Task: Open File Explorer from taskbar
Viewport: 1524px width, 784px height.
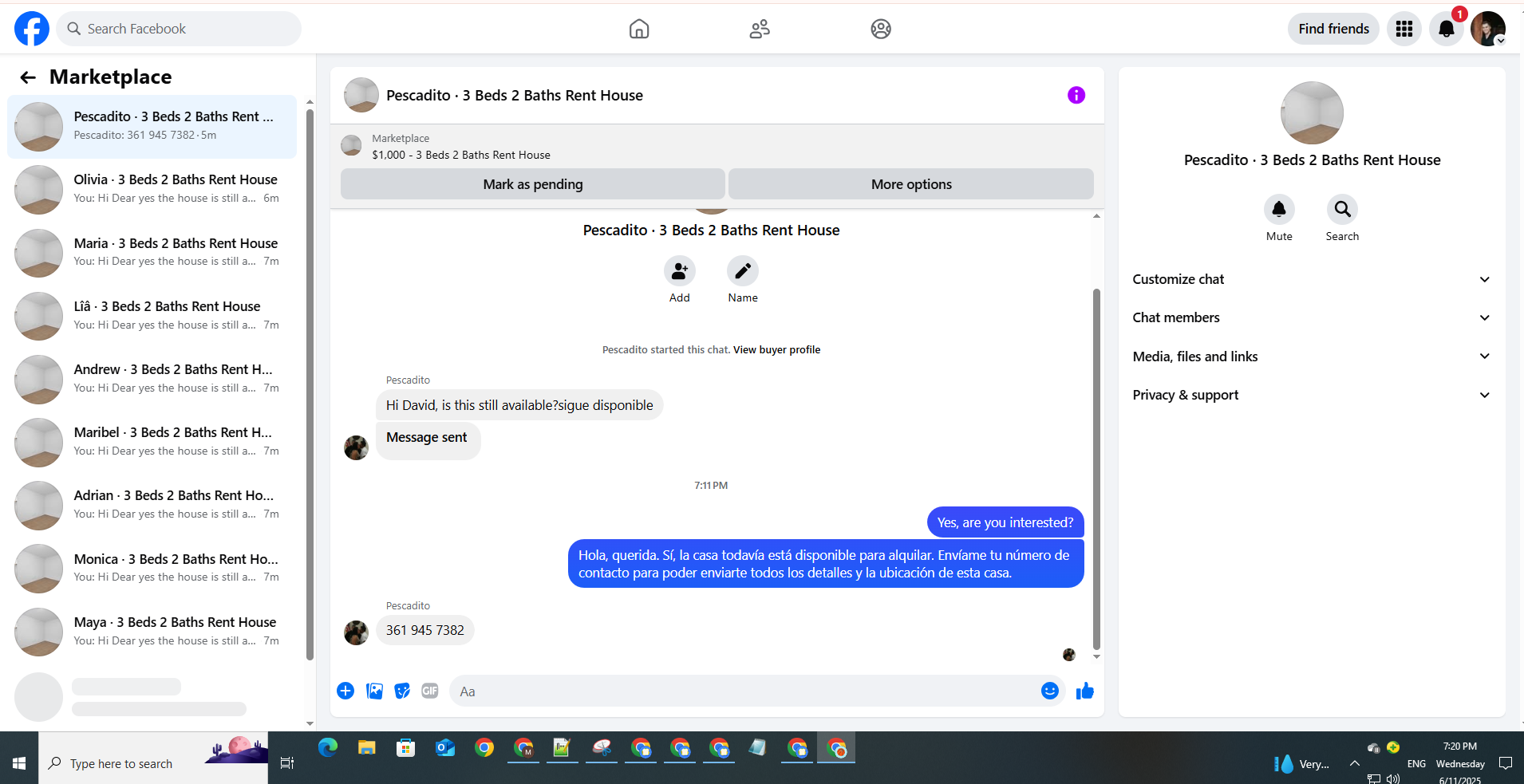Action: point(367,748)
